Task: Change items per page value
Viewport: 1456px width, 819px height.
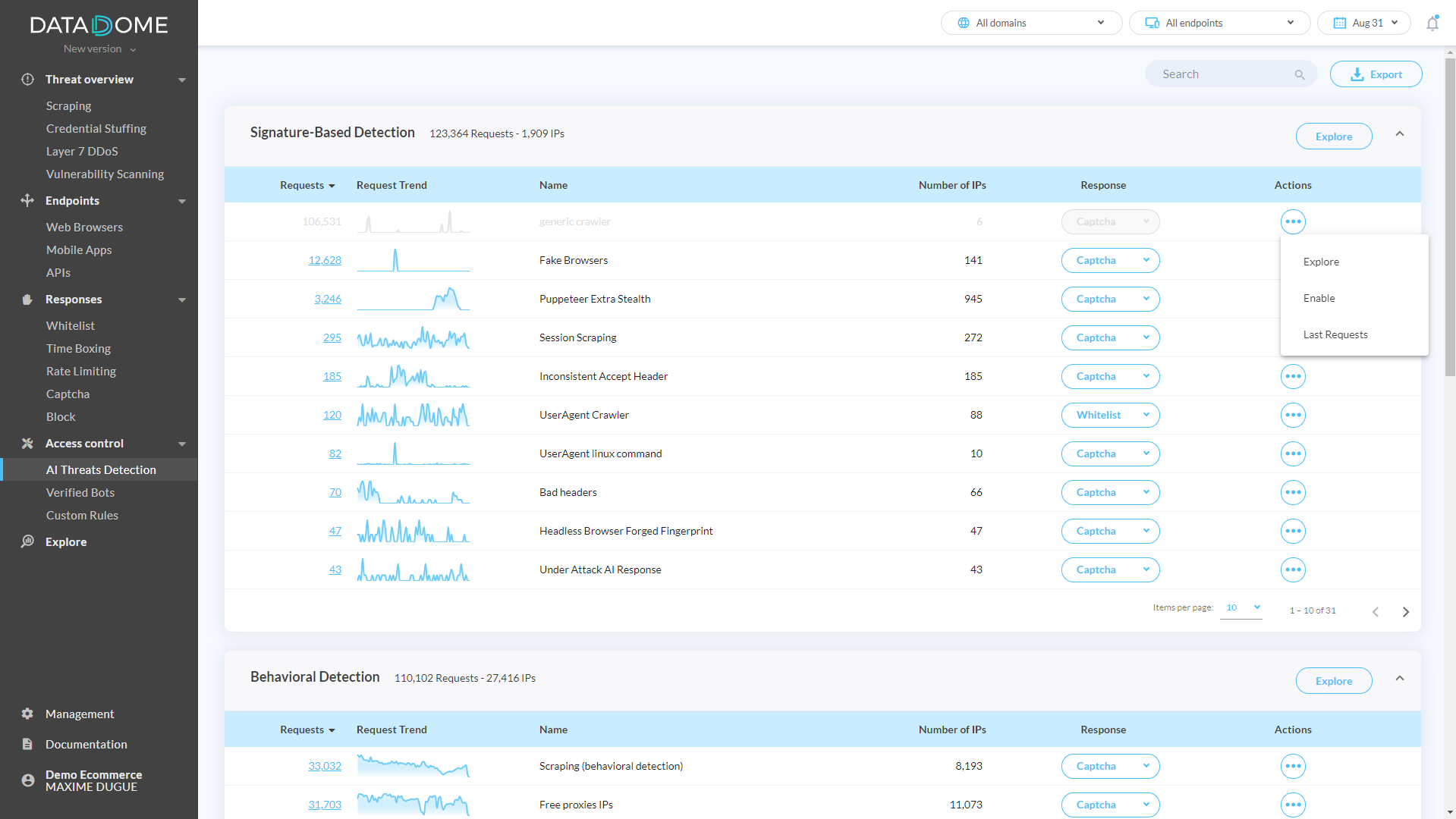Action: (x=1241, y=607)
